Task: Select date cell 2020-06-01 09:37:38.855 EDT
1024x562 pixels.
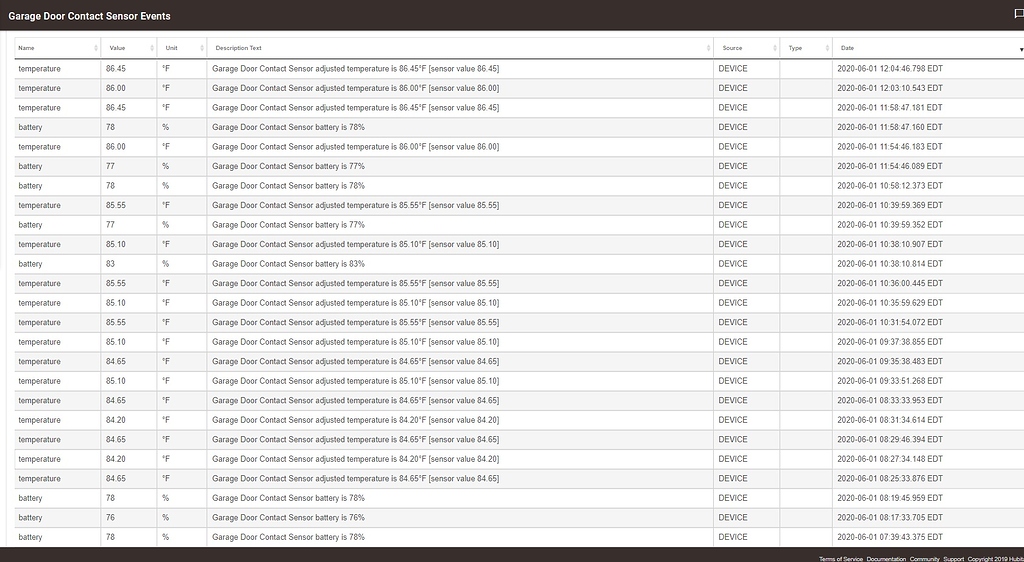Action: (x=889, y=341)
